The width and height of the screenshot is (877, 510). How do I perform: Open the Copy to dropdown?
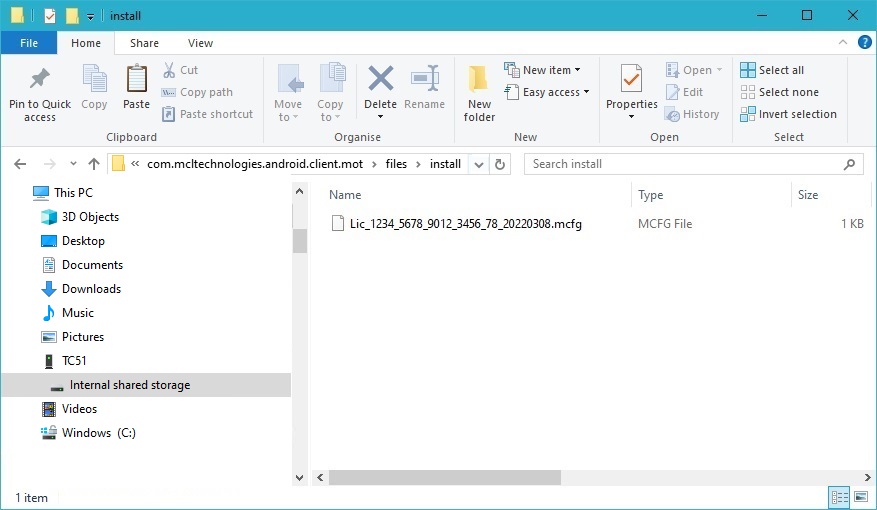(x=331, y=93)
